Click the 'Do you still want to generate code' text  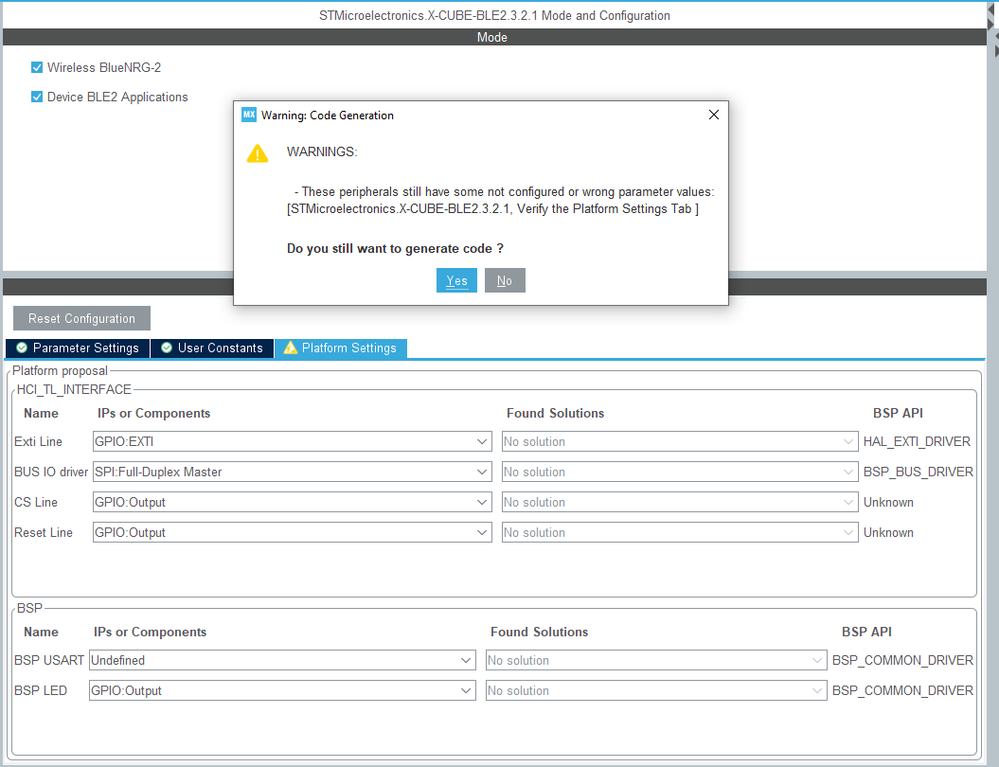click(395, 248)
